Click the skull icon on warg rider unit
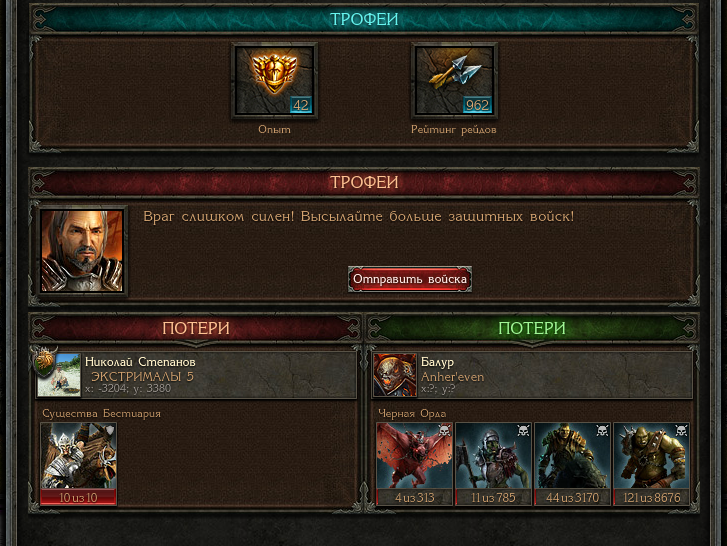This screenshot has height=546, width=727. pyautogui.click(x=602, y=431)
